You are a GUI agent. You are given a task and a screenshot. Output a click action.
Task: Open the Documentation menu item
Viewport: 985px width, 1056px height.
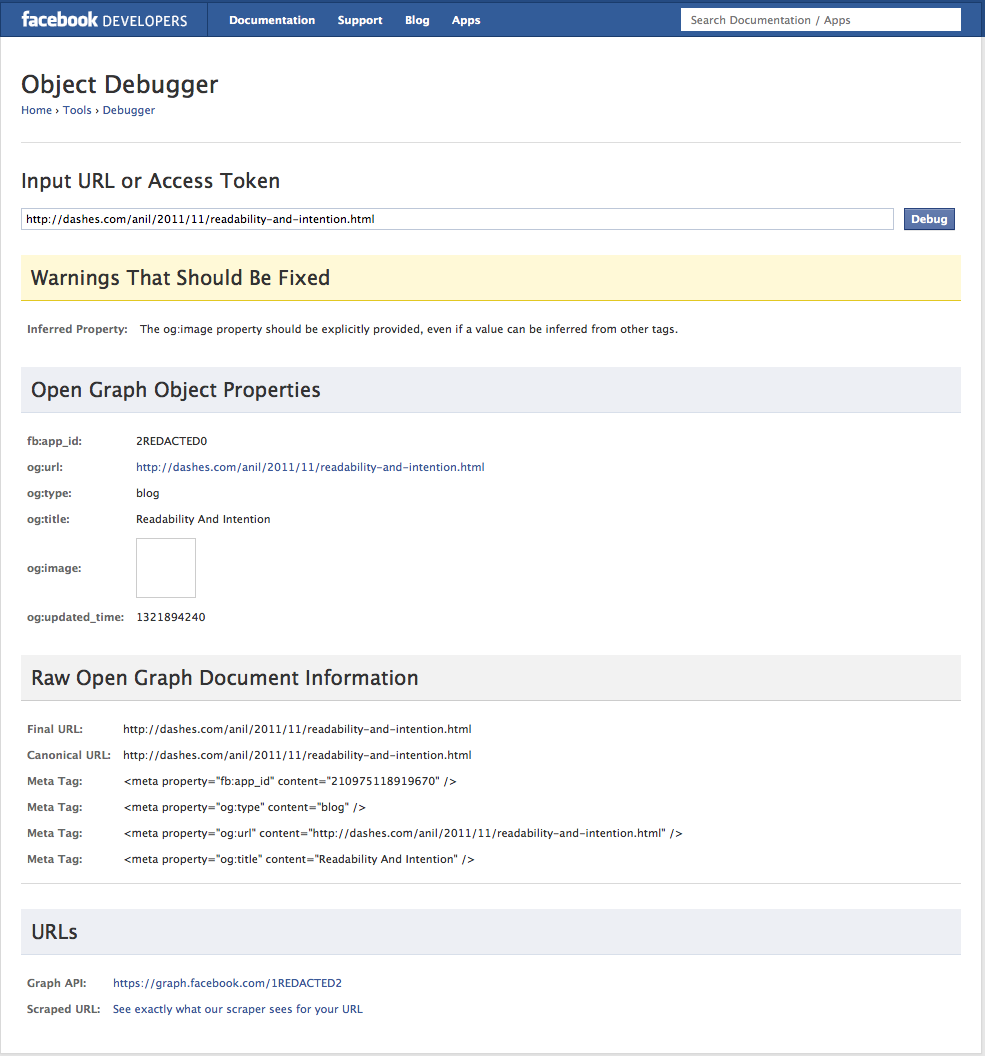271,19
